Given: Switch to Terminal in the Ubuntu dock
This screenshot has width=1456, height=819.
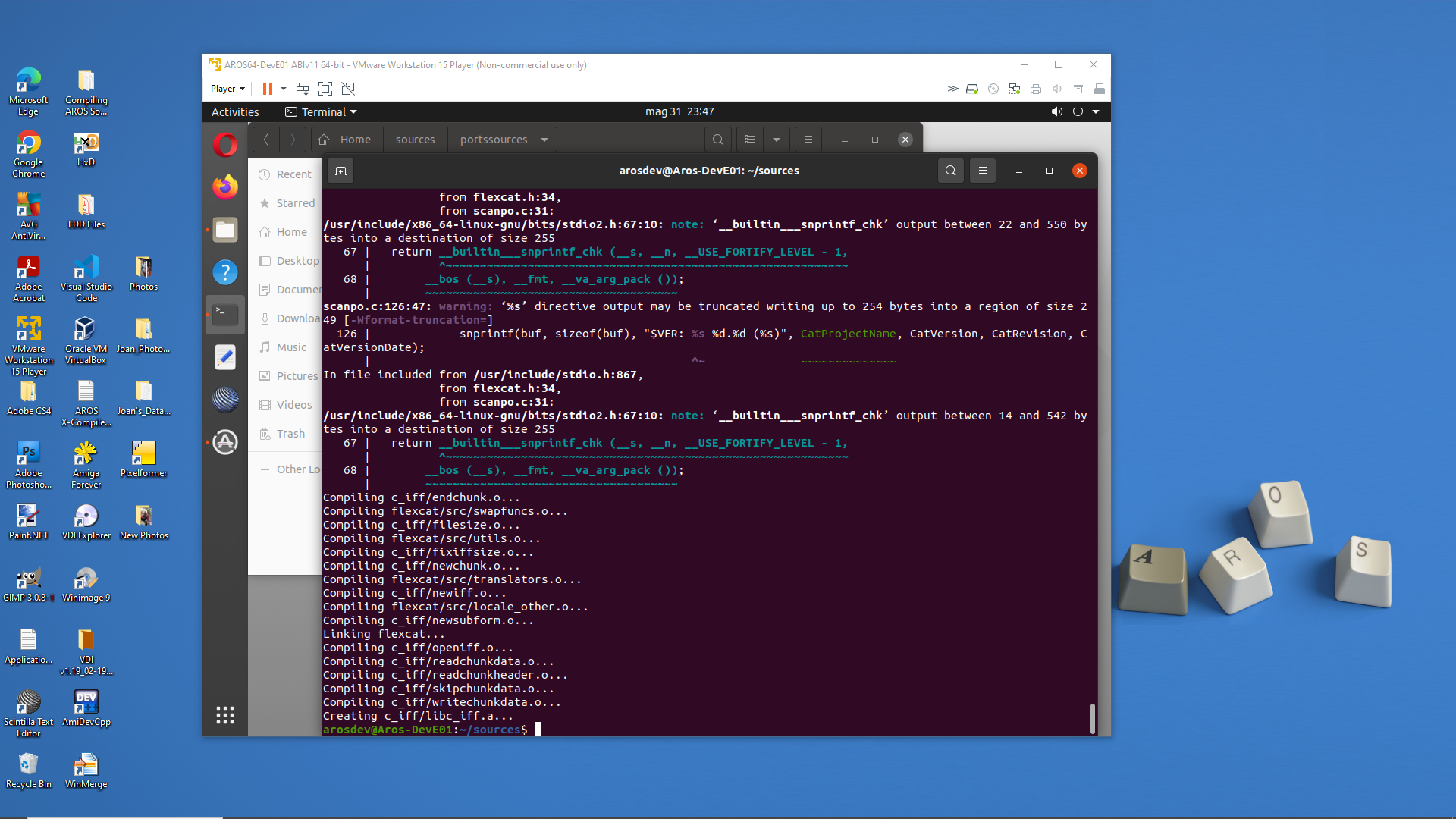Looking at the screenshot, I should click(225, 315).
